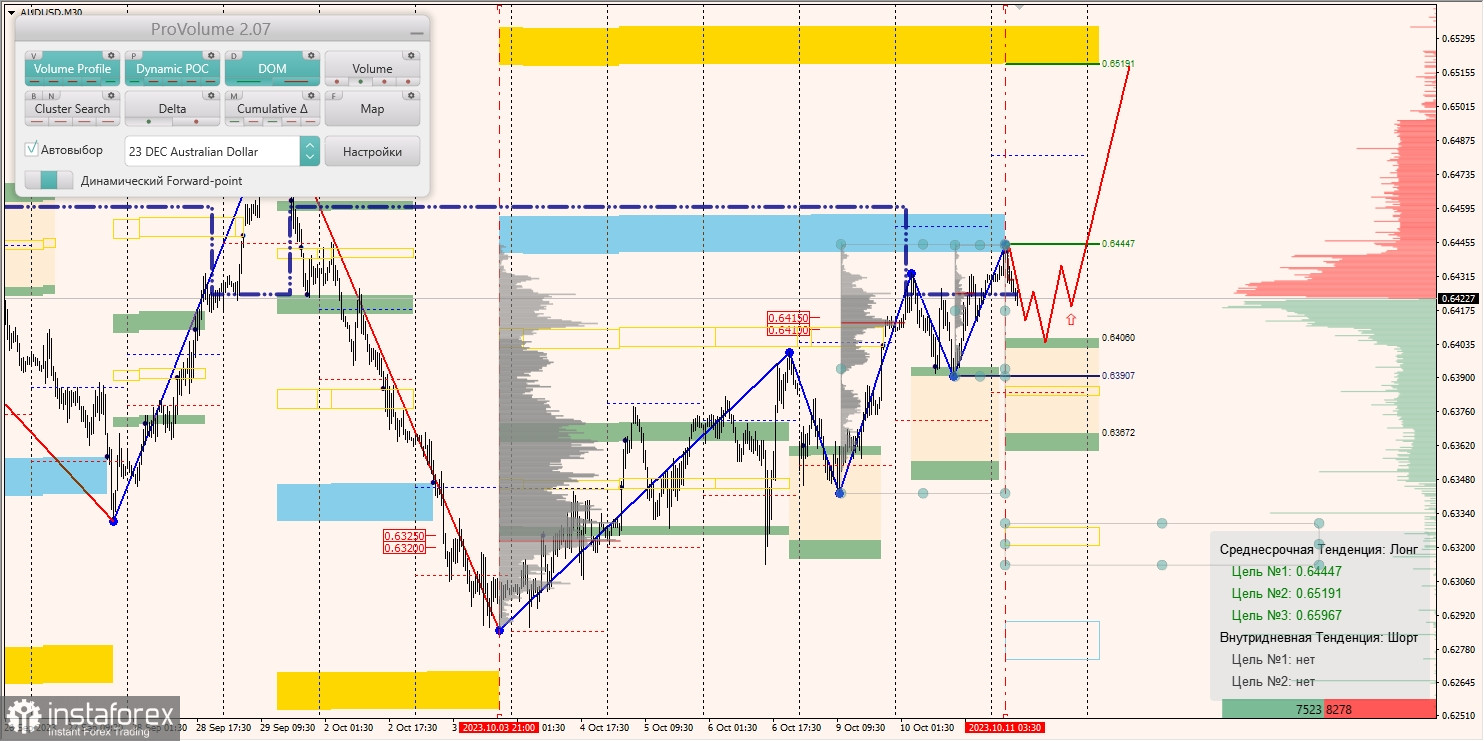Click the 0.63672 level label
1484x741 pixels.
tap(1118, 433)
